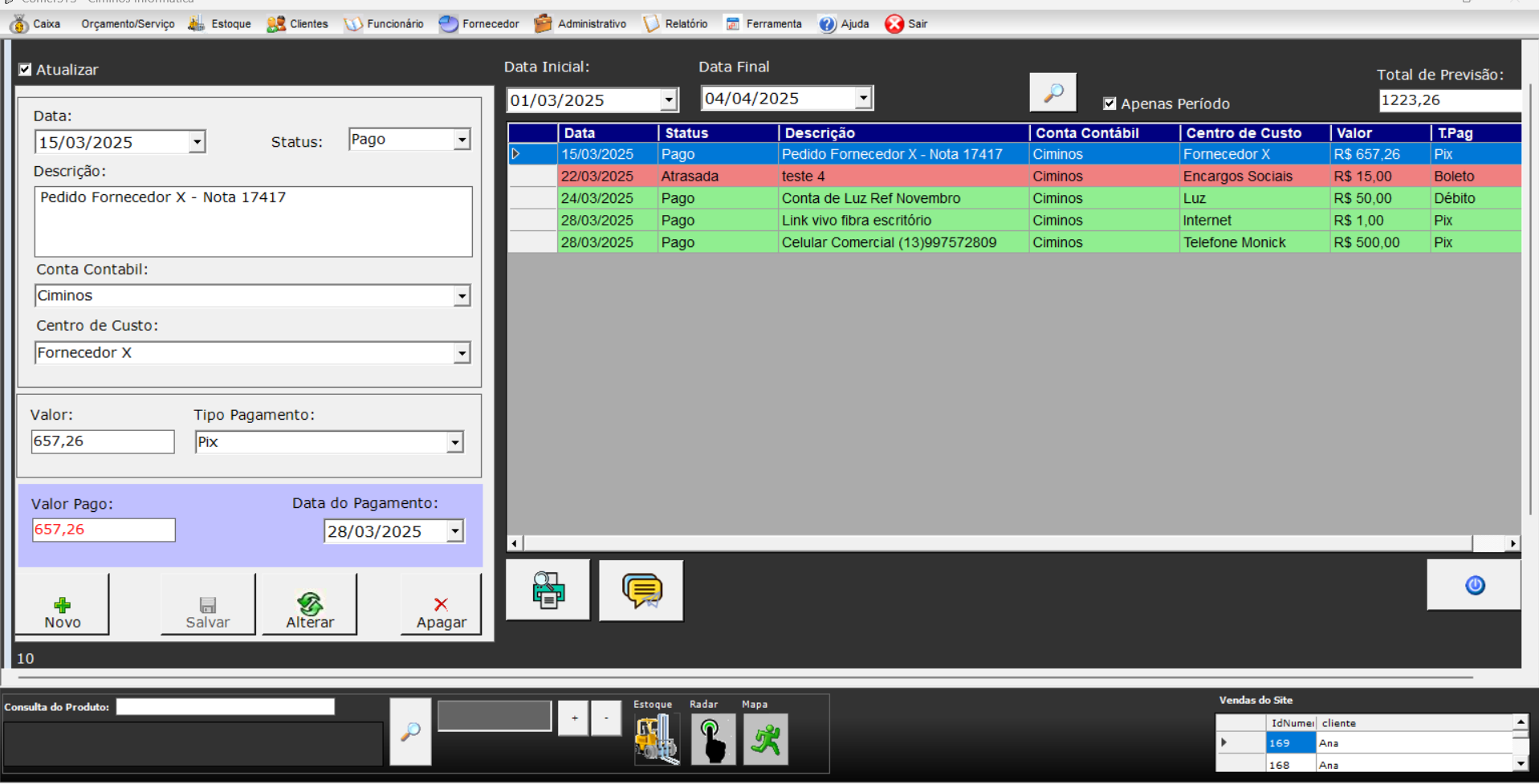Expand the Tipo Pagamento dropdown
This screenshot has width=1539, height=784.
(455, 442)
